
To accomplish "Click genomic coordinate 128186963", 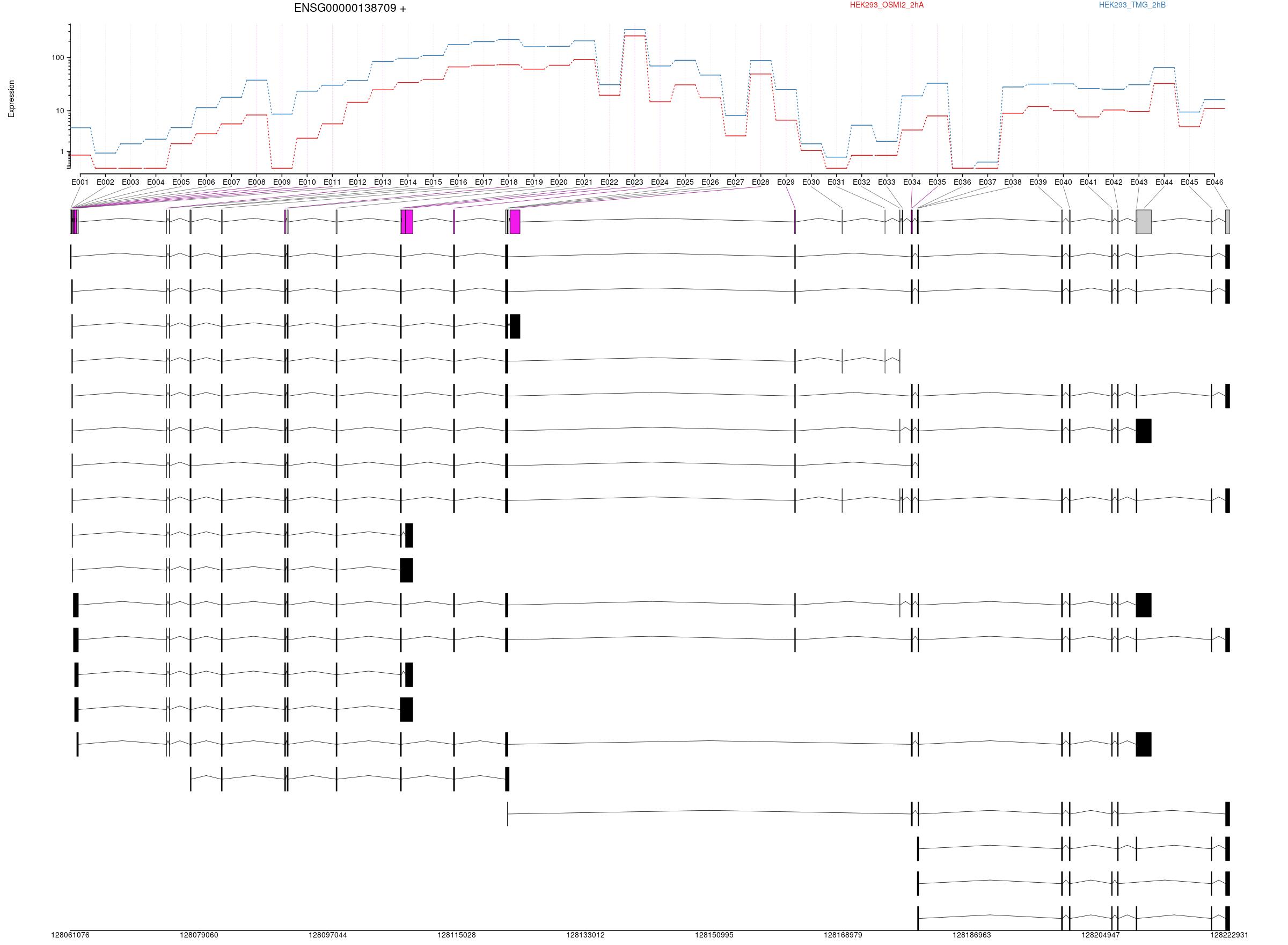I will pyautogui.click(x=972, y=935).
